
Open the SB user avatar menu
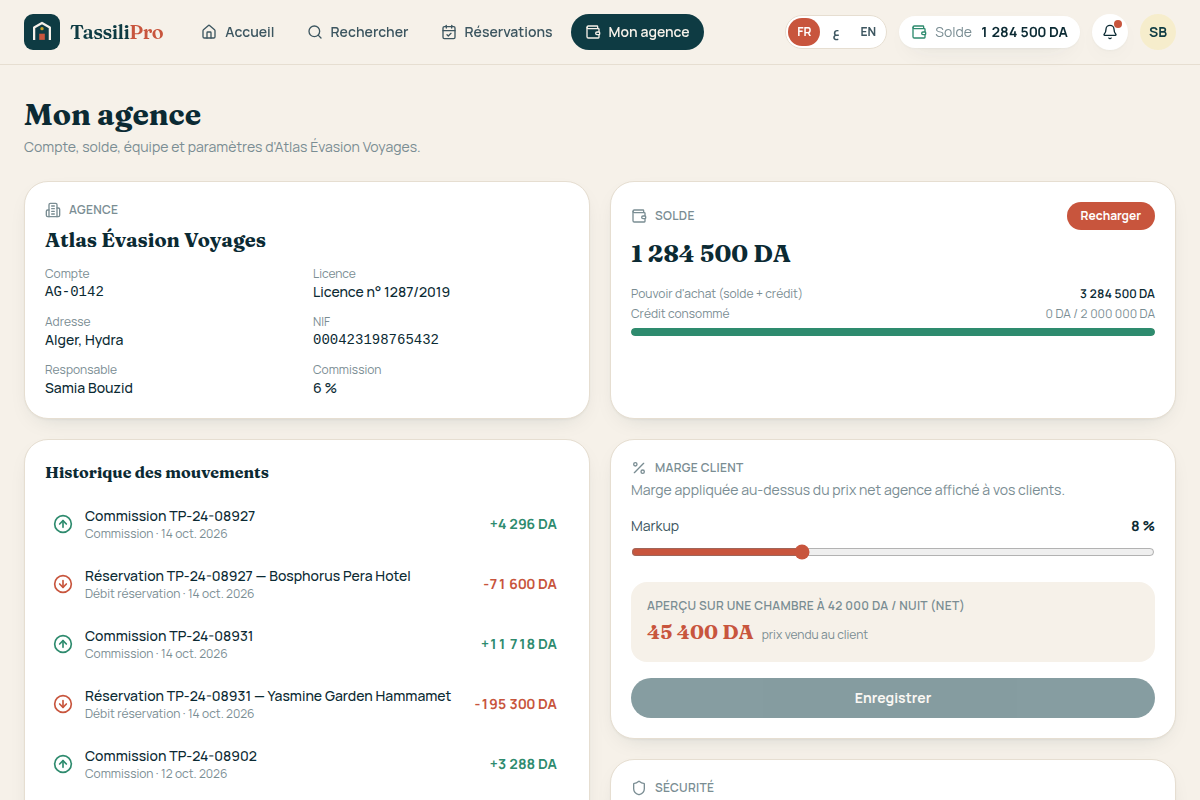pos(1158,32)
